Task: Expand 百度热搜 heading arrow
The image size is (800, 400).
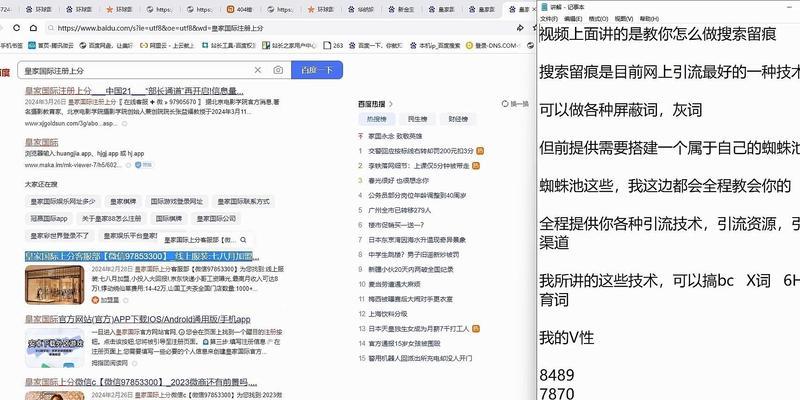Action: (391, 104)
